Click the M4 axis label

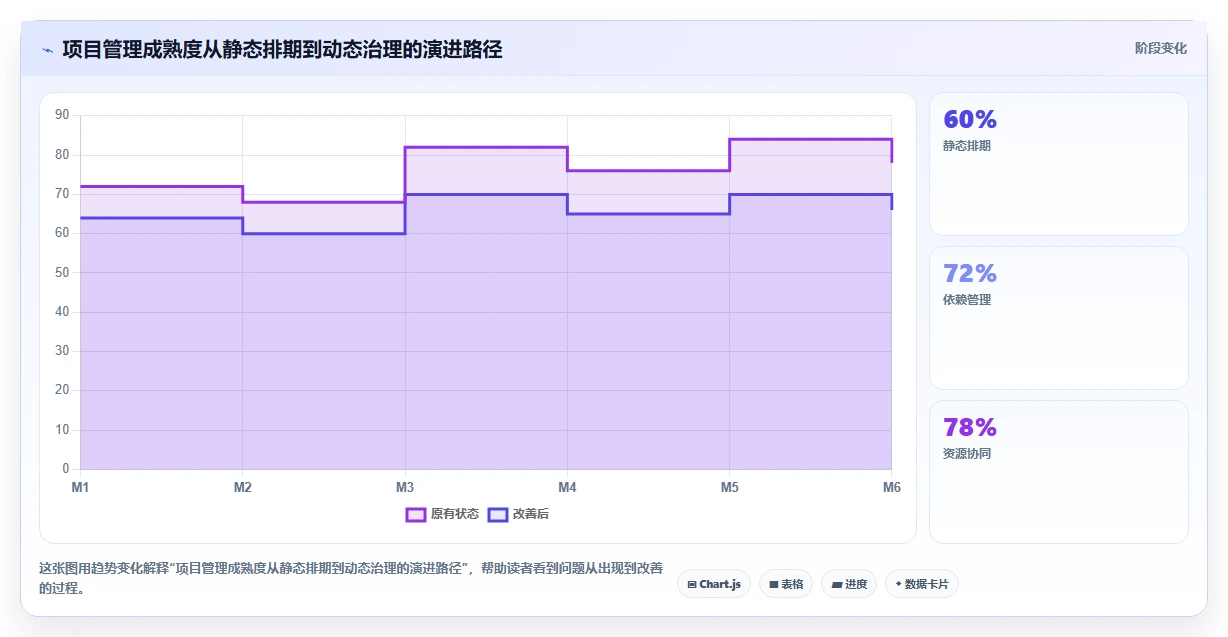point(567,487)
